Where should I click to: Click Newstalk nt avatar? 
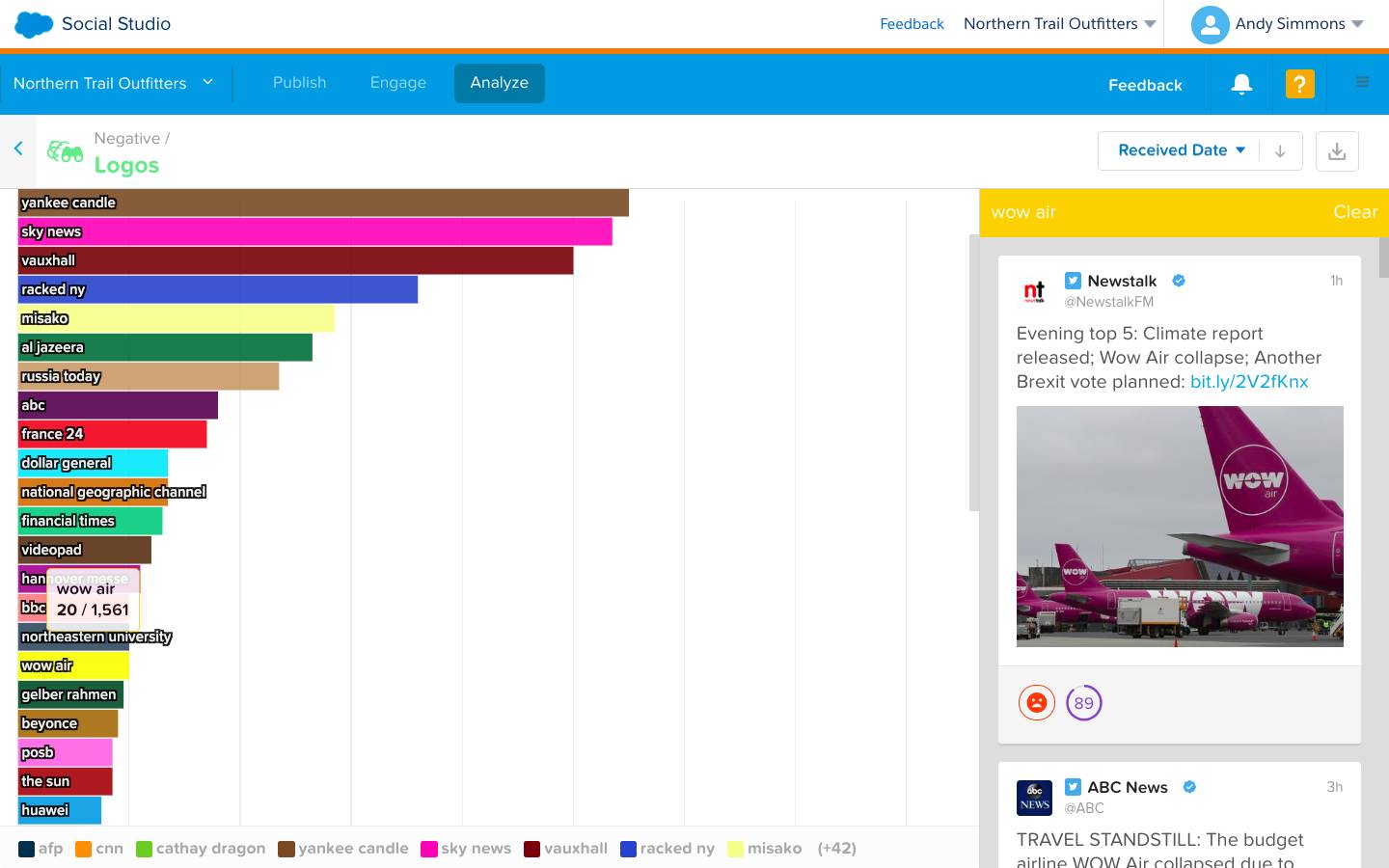point(1034,291)
